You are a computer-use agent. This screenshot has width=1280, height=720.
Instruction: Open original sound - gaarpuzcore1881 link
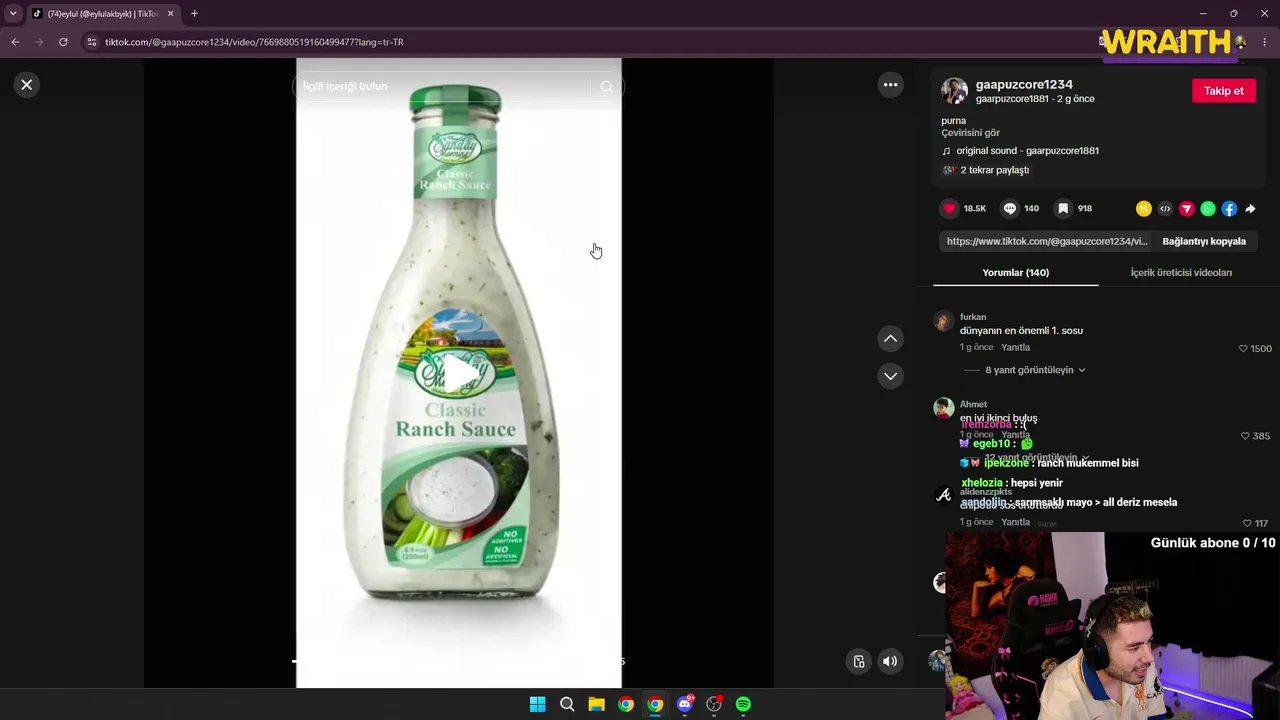pos(1027,151)
